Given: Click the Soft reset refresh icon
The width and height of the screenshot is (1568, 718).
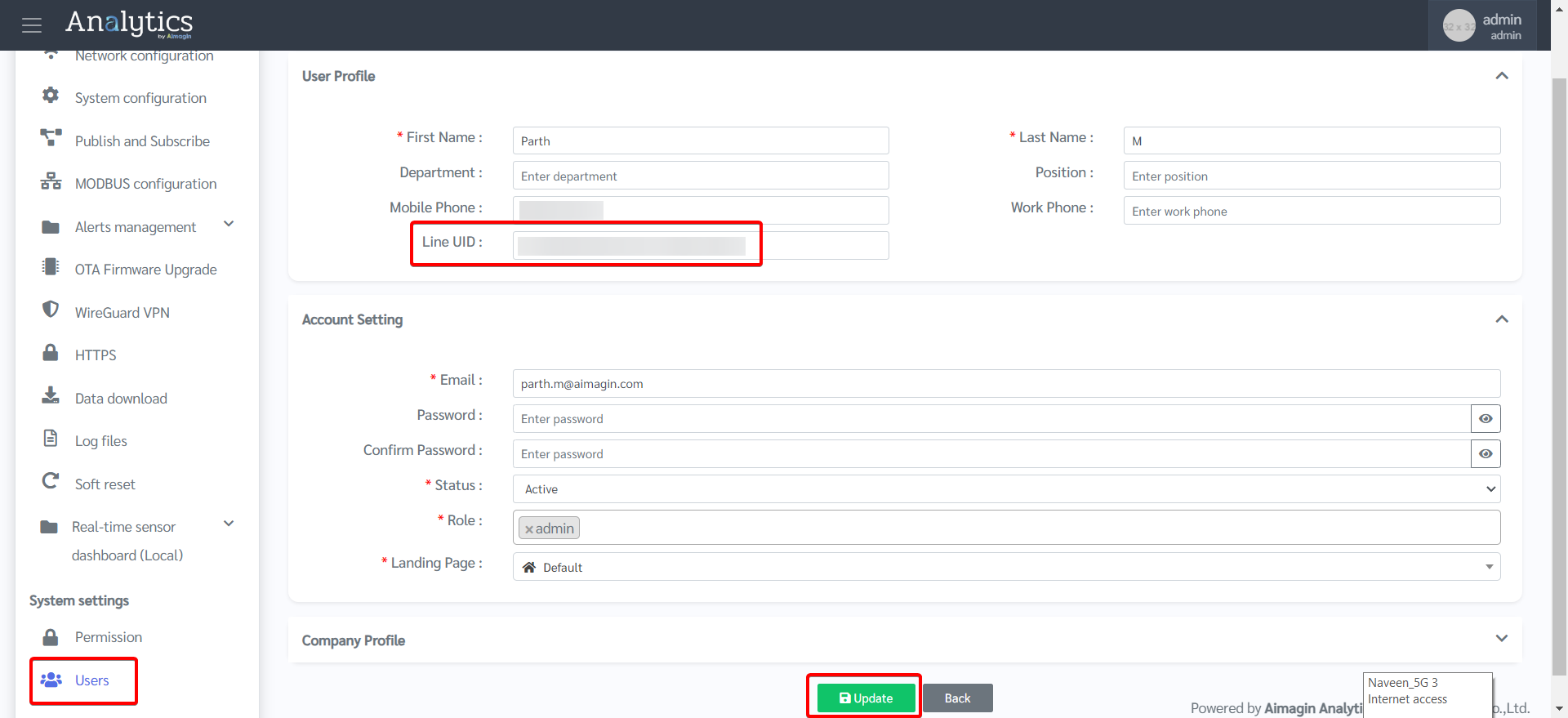Looking at the screenshot, I should point(51,481).
